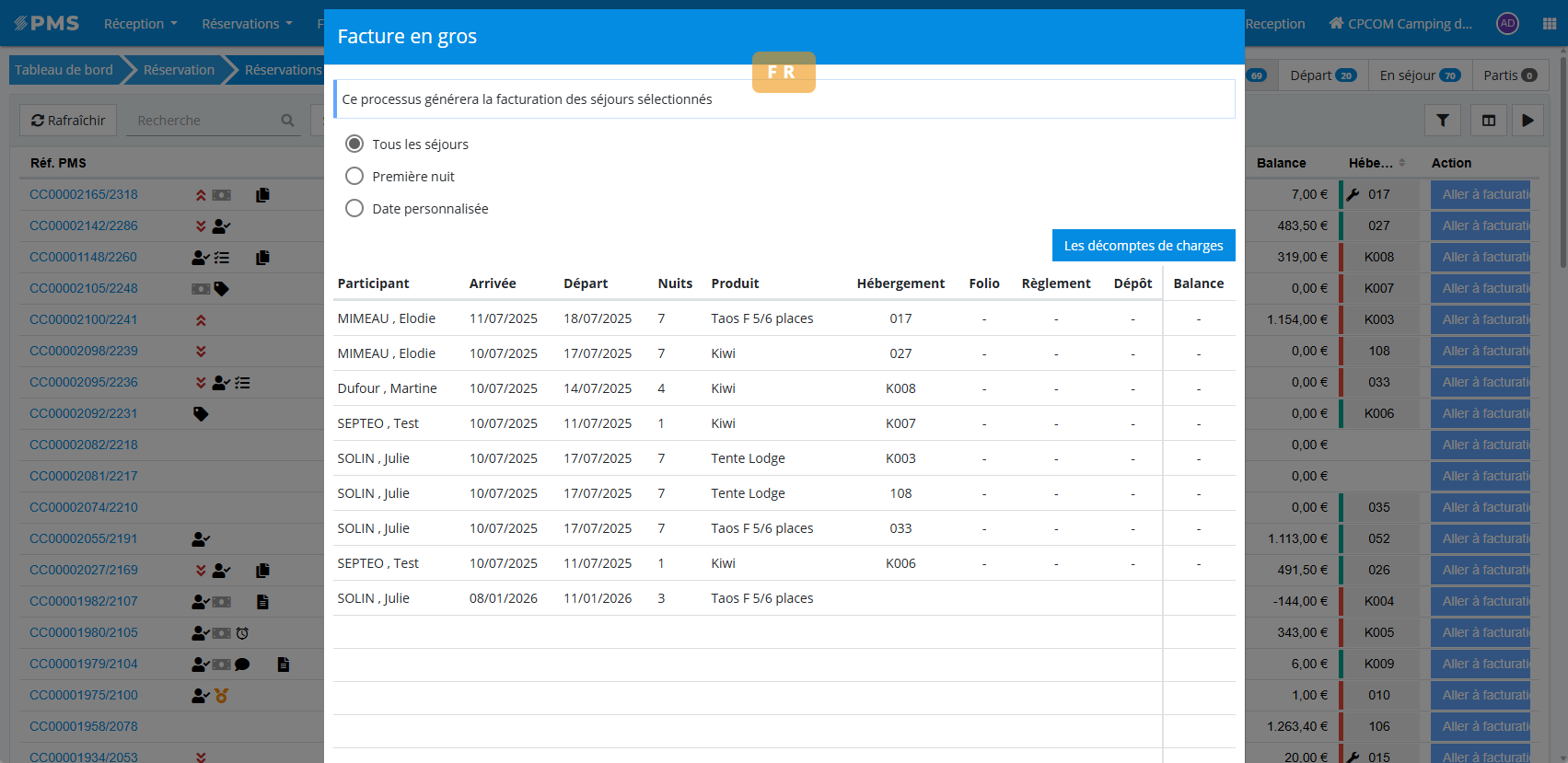1568x763 pixels.
Task: Click 'Les décomptes de charges' button
Action: (x=1143, y=246)
